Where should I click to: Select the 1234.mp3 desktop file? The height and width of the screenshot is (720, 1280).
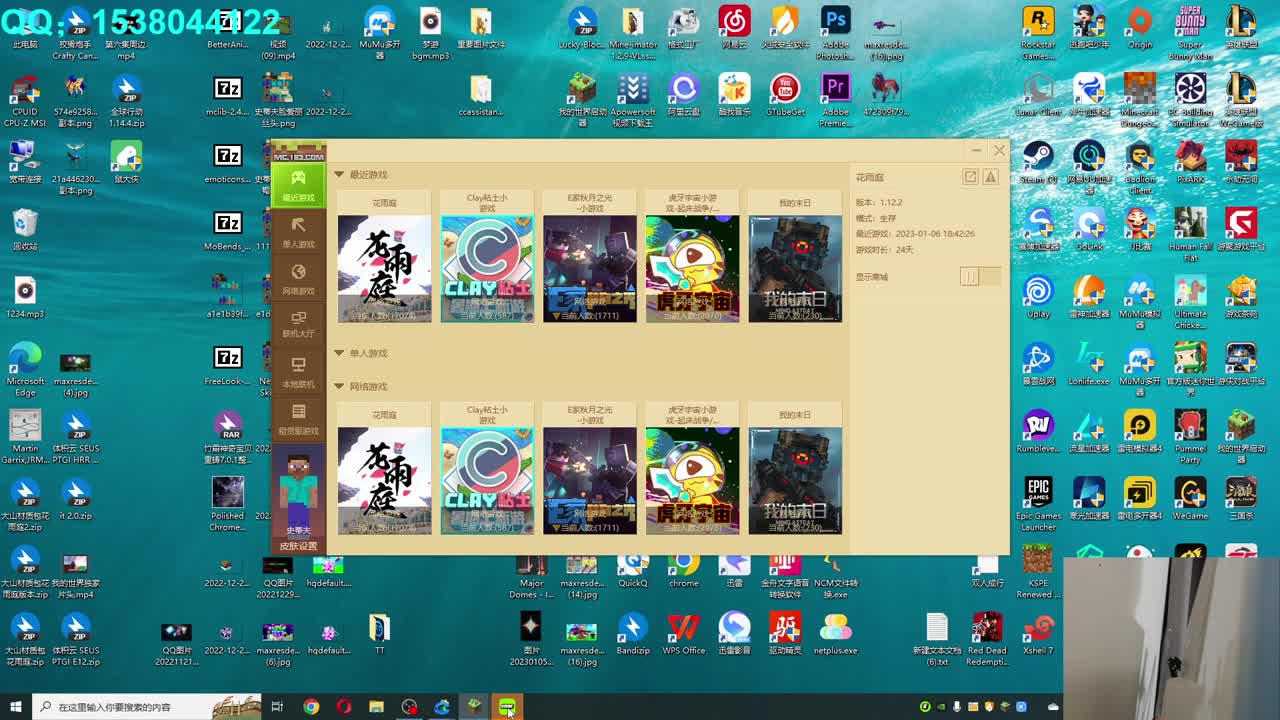click(25, 298)
